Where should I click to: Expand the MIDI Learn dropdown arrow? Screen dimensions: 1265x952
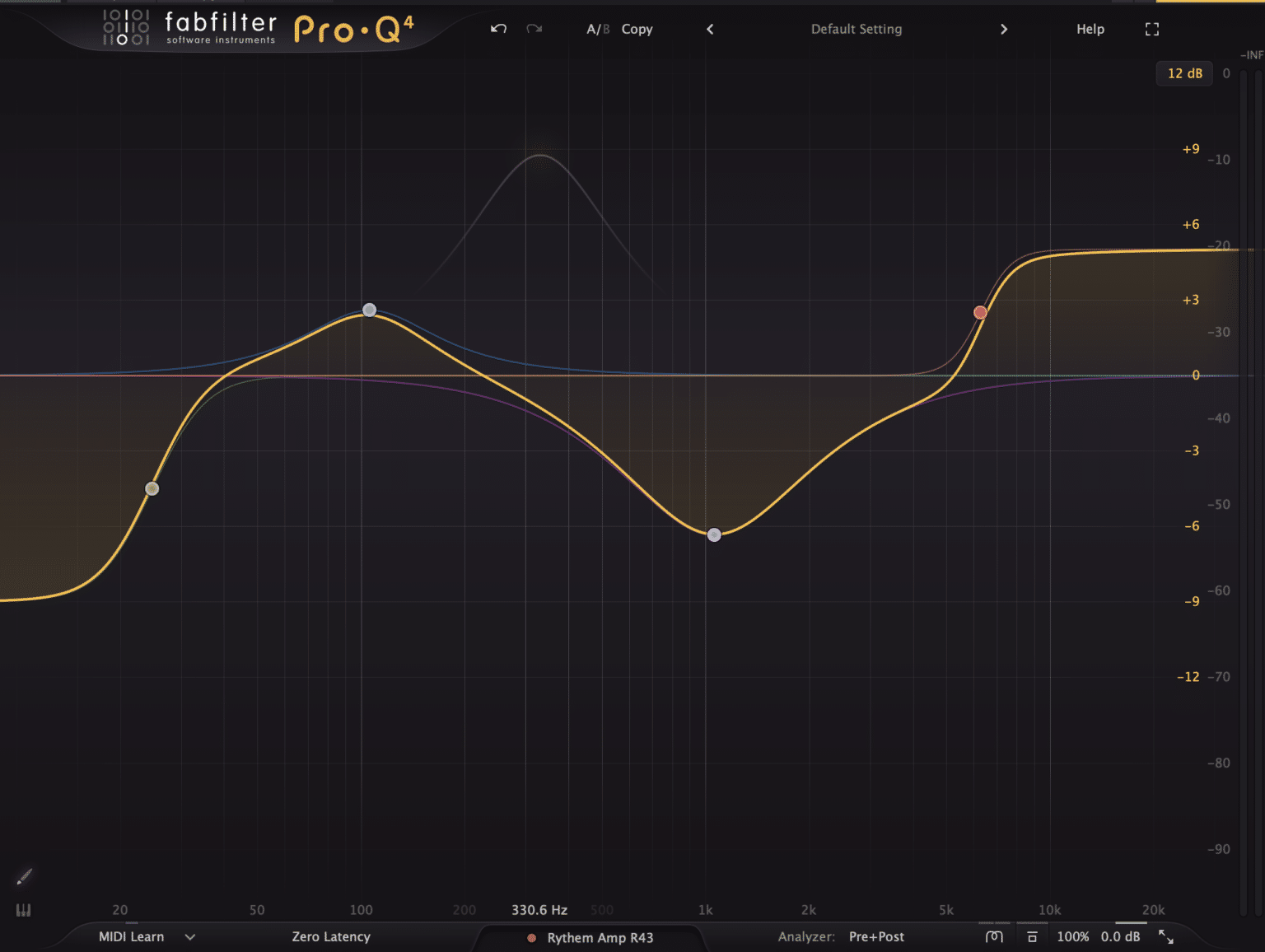coord(190,937)
